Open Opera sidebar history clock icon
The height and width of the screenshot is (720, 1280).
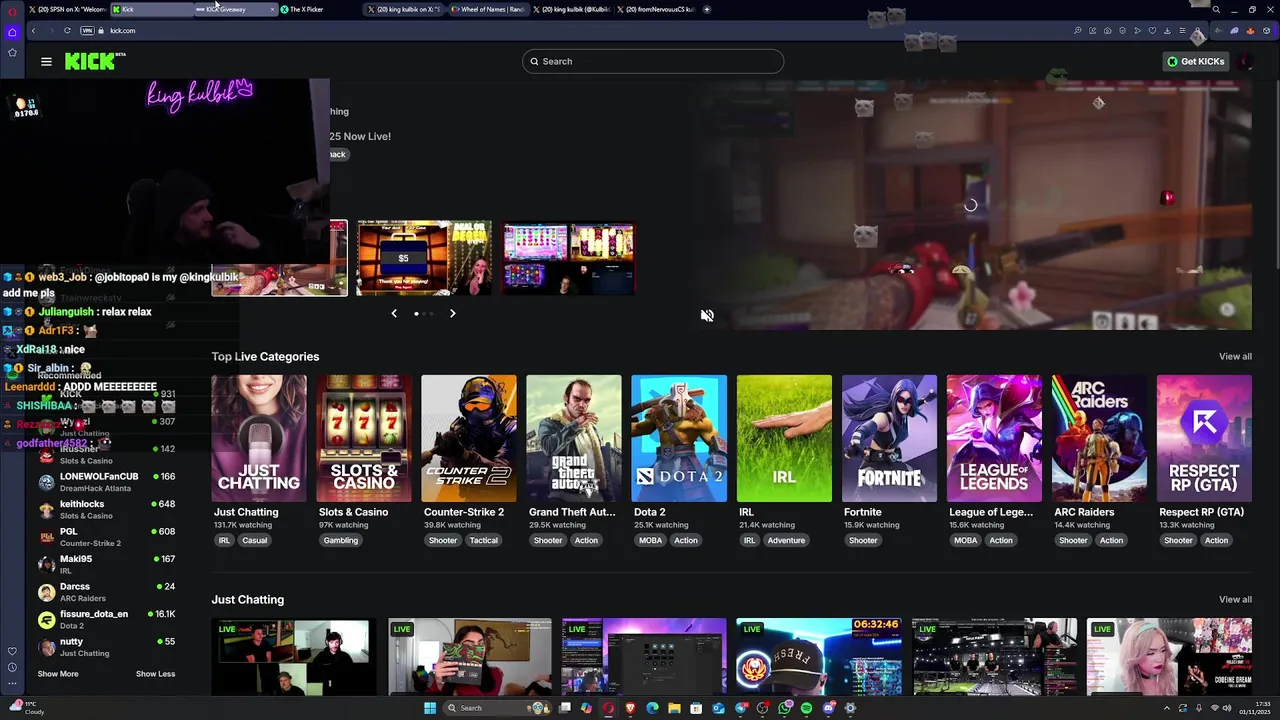click(12, 667)
